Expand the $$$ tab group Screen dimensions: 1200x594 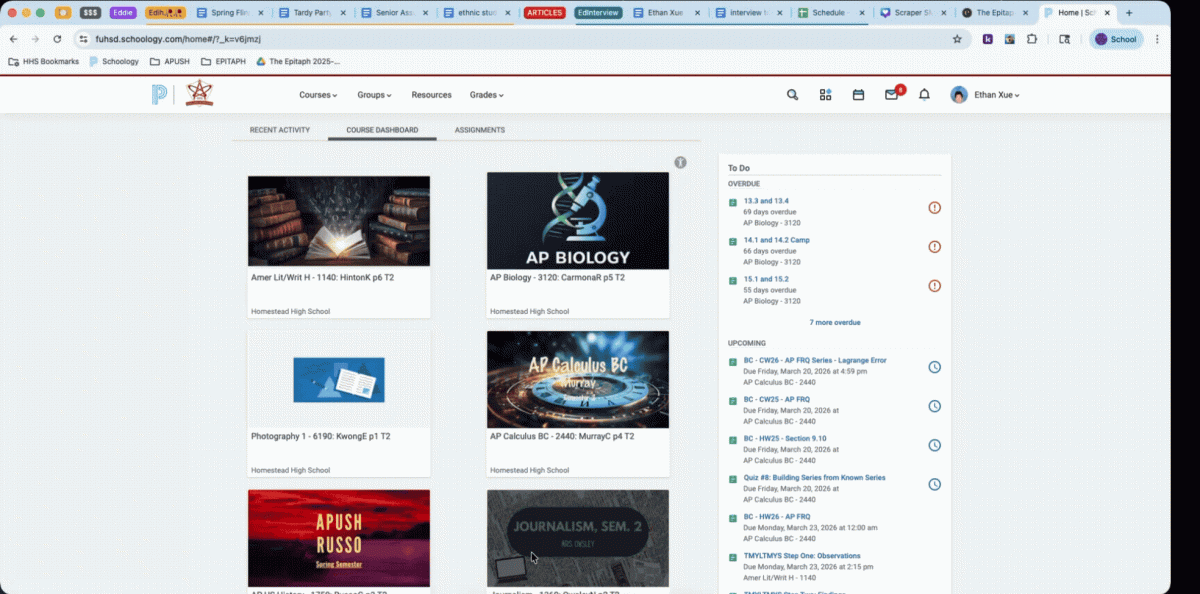point(90,13)
